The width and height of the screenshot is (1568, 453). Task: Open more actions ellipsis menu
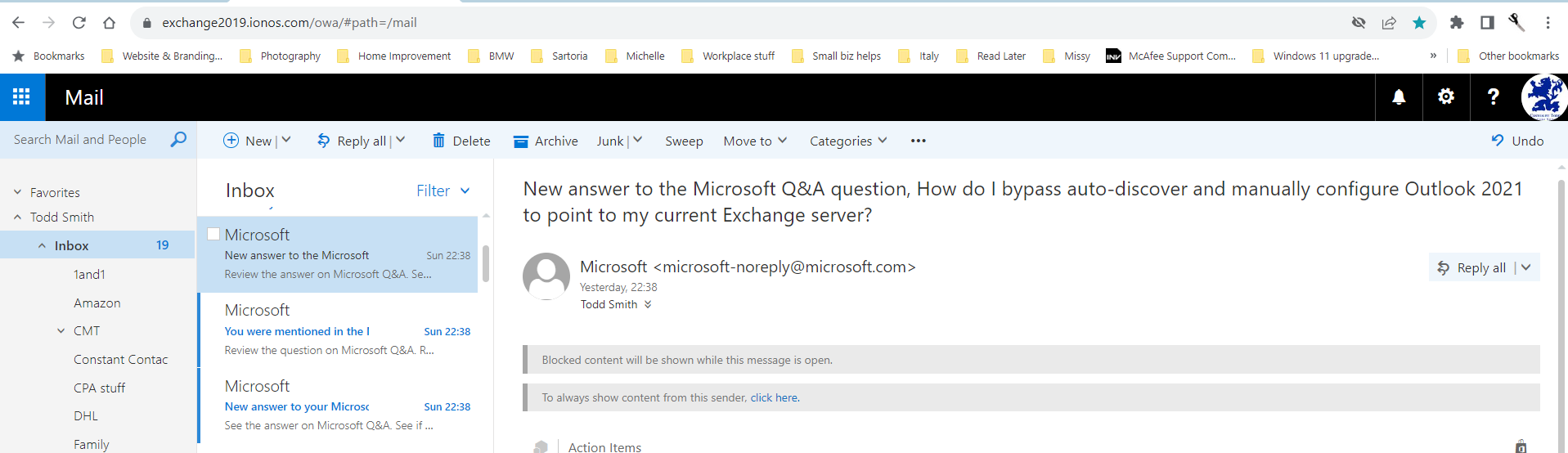tap(919, 141)
